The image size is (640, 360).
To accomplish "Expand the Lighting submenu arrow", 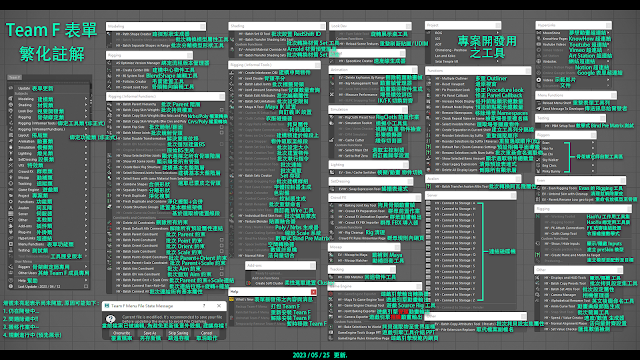I will [86, 153].
